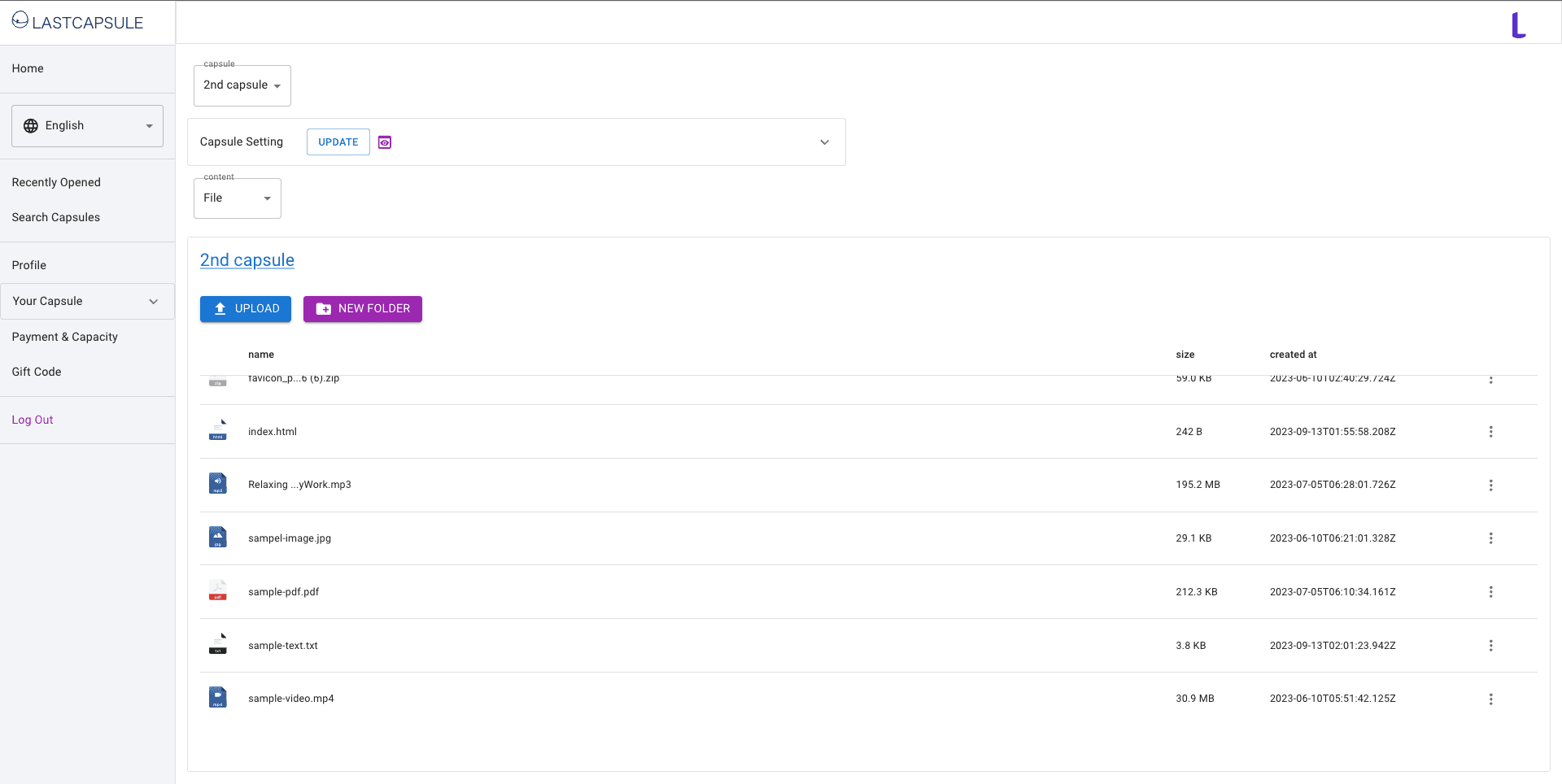Click the jpg icon of sampel-image.jpg
The width and height of the screenshot is (1562, 784).
(x=218, y=538)
